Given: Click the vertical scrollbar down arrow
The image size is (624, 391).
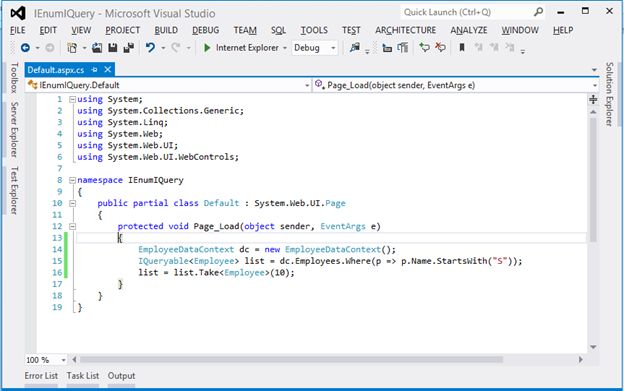Looking at the screenshot, I should click(593, 347).
